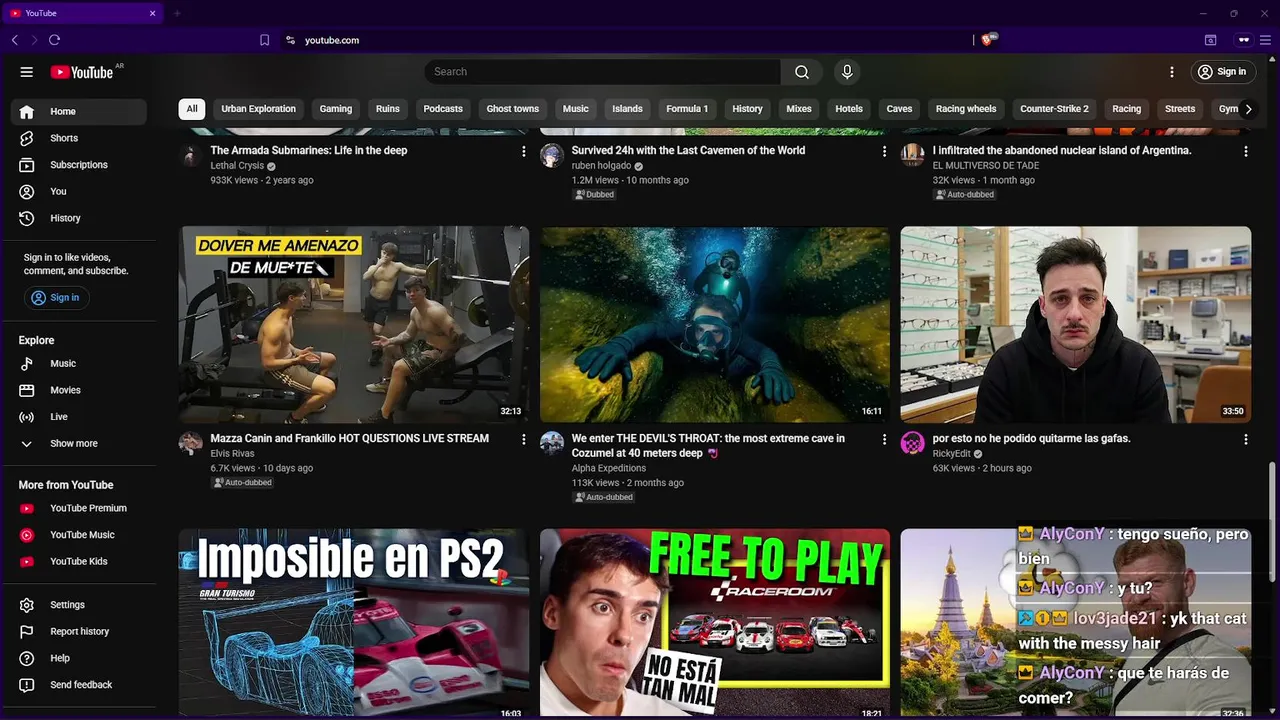
Task: Select the All filter chip
Action: (x=192, y=109)
